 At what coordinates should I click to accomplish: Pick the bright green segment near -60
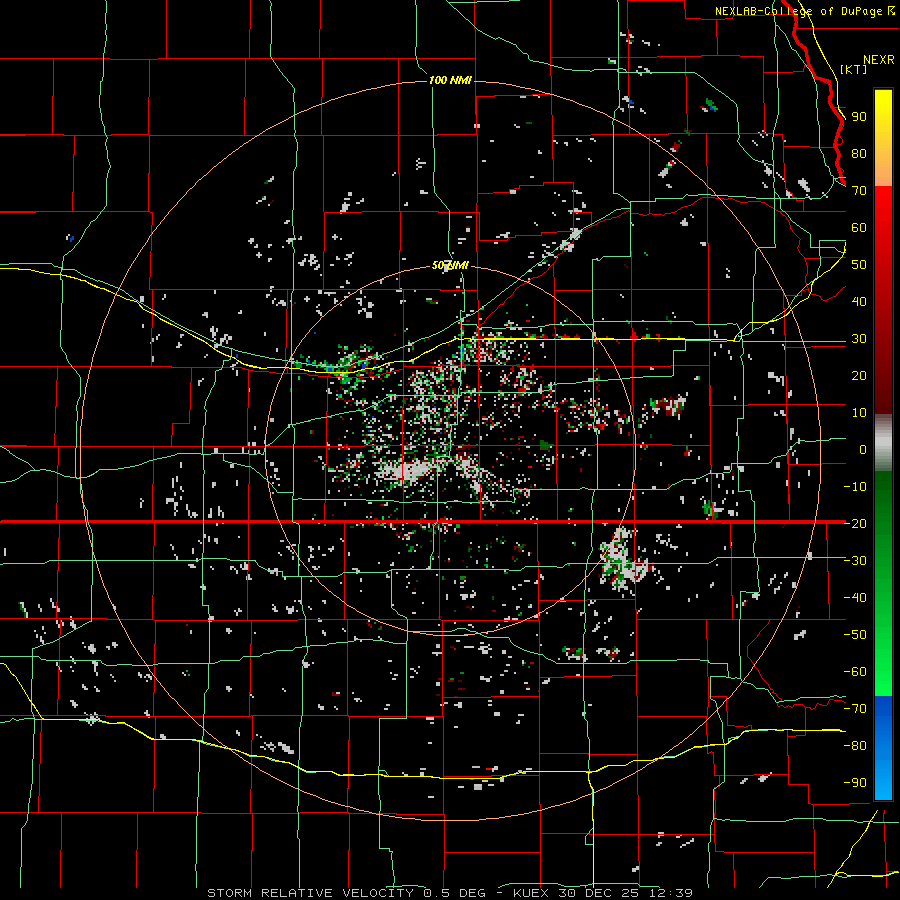click(x=883, y=672)
